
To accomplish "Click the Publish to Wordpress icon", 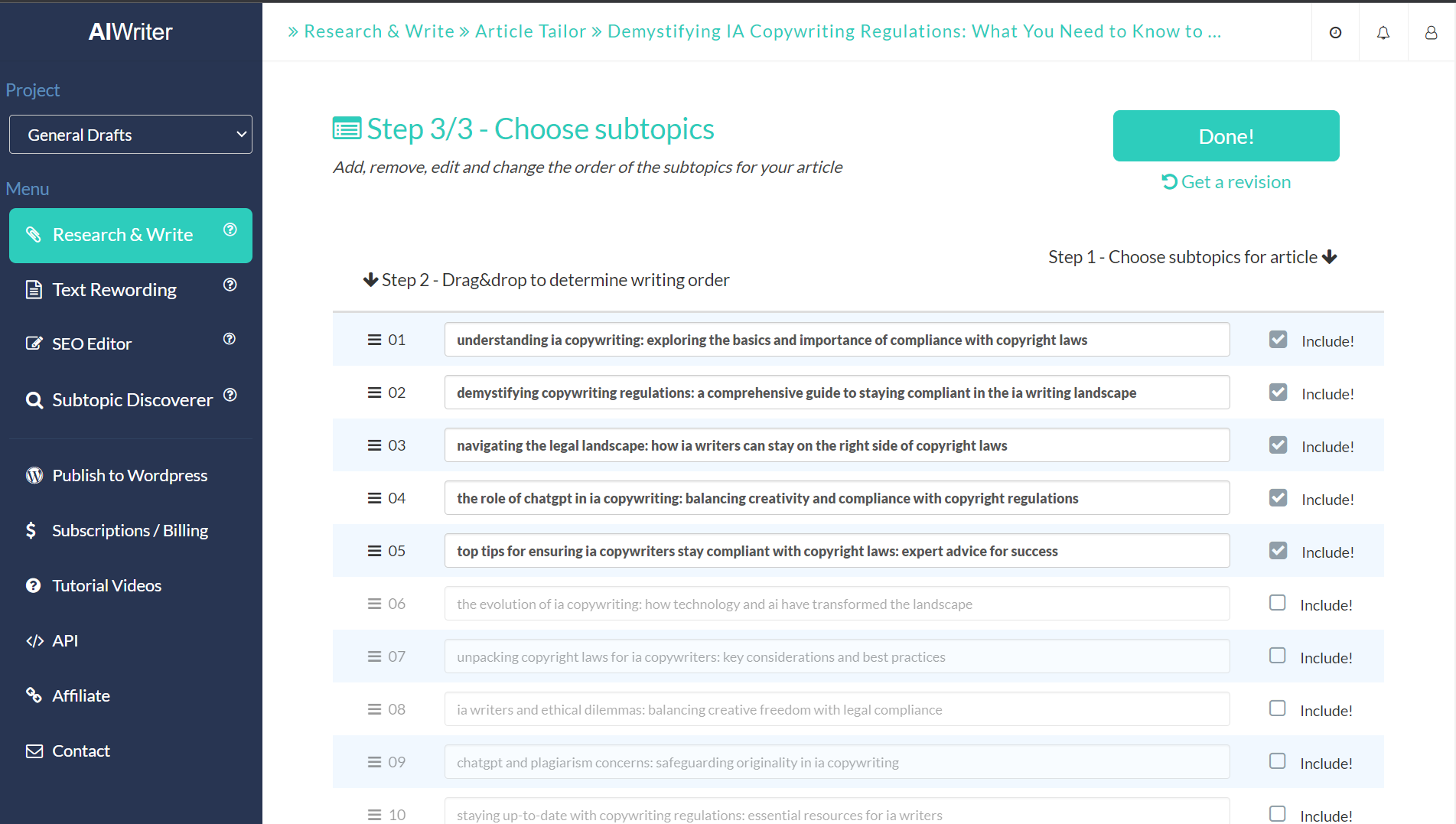I will [x=34, y=475].
